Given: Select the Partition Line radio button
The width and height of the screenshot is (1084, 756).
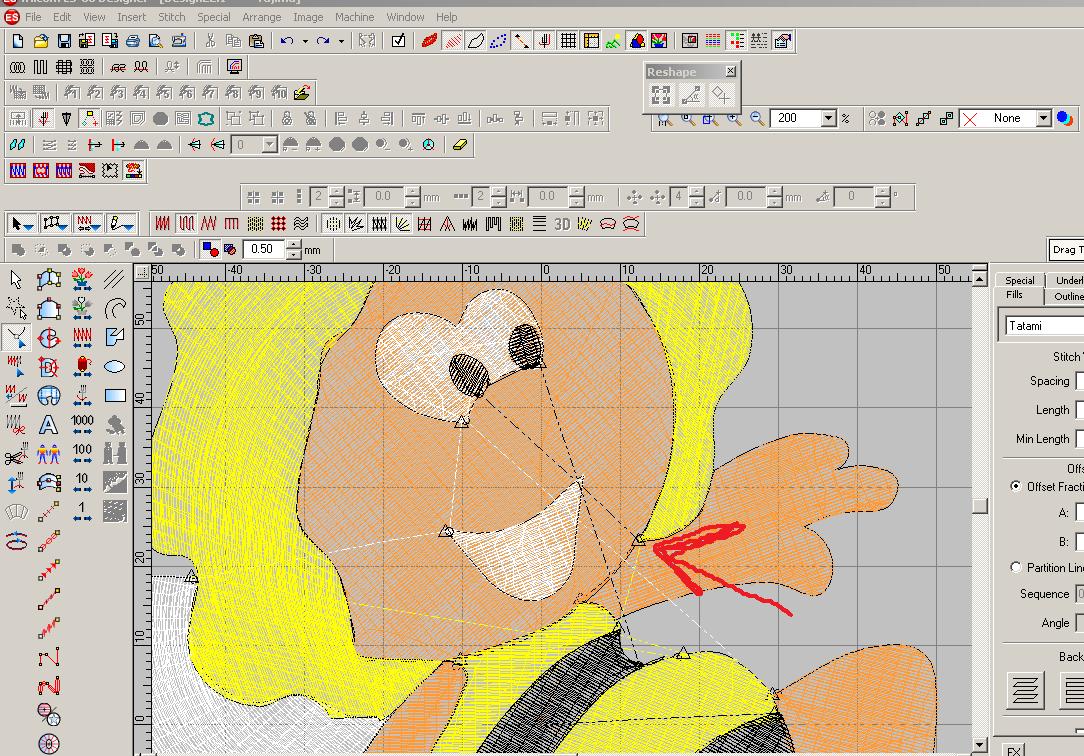Looking at the screenshot, I should tap(1016, 567).
